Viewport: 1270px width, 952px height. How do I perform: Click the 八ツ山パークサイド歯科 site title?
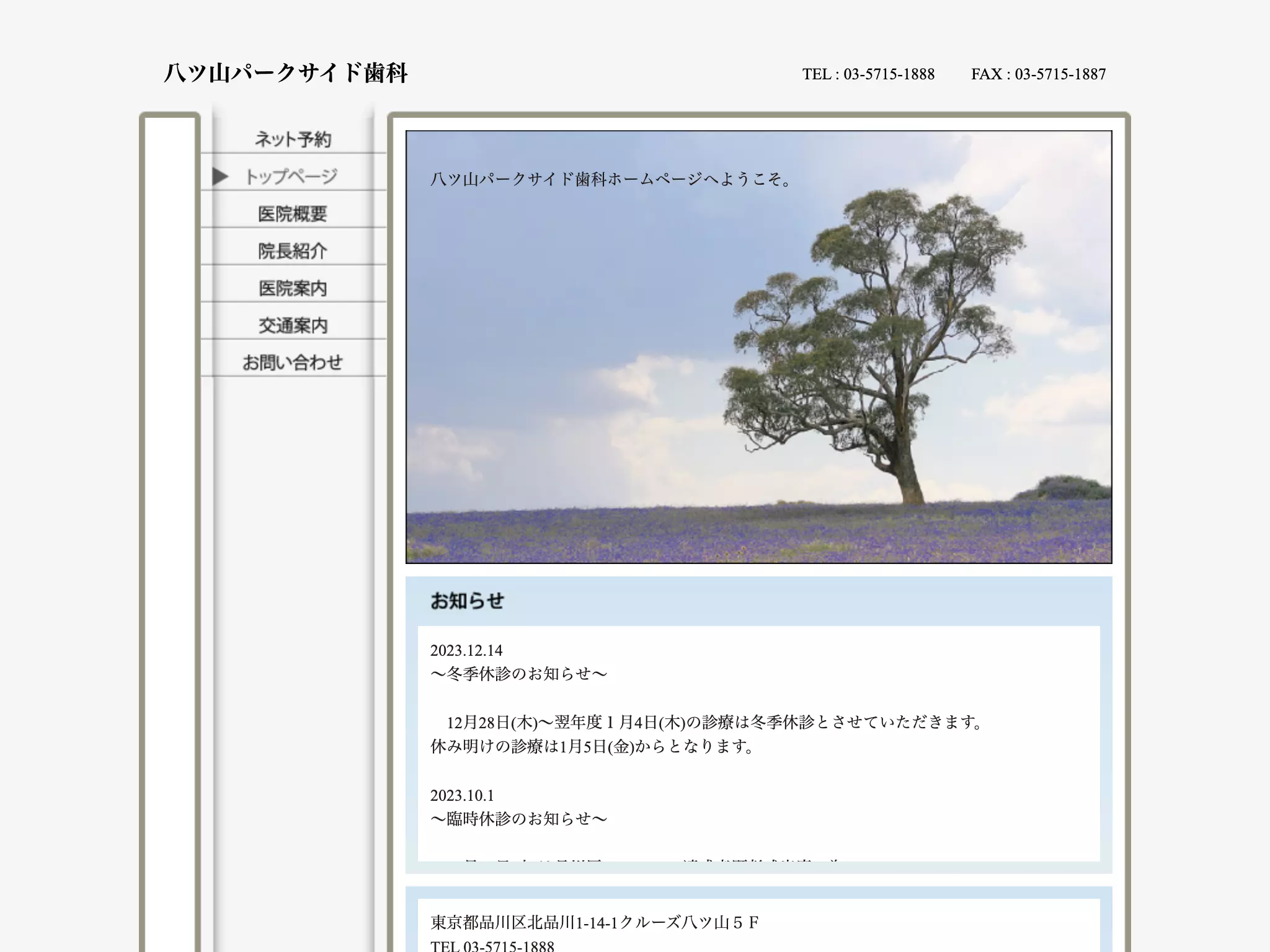pyautogui.click(x=286, y=73)
